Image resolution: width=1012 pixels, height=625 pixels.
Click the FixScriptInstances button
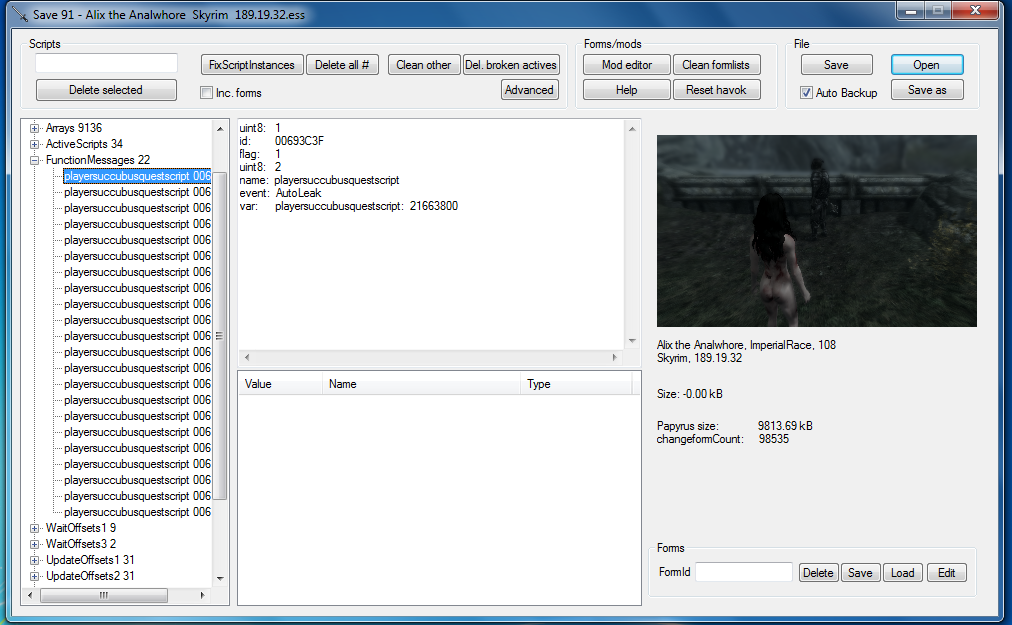pos(252,65)
